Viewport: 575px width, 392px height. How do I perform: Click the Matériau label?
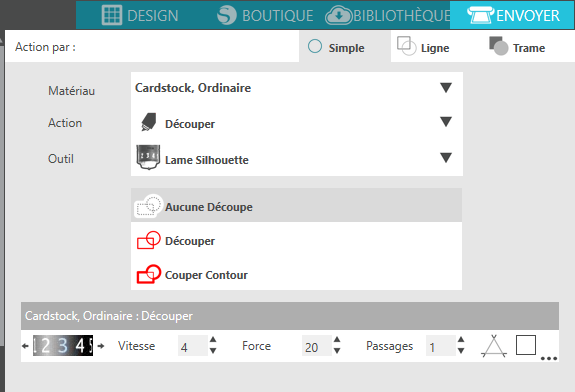[x=72, y=91]
